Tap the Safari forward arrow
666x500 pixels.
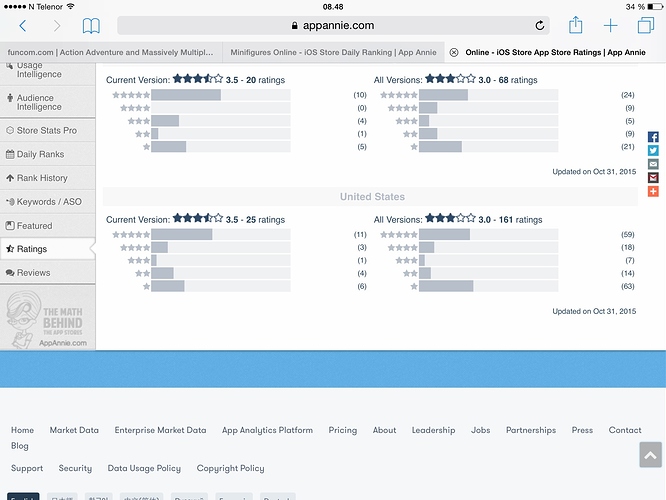56,26
